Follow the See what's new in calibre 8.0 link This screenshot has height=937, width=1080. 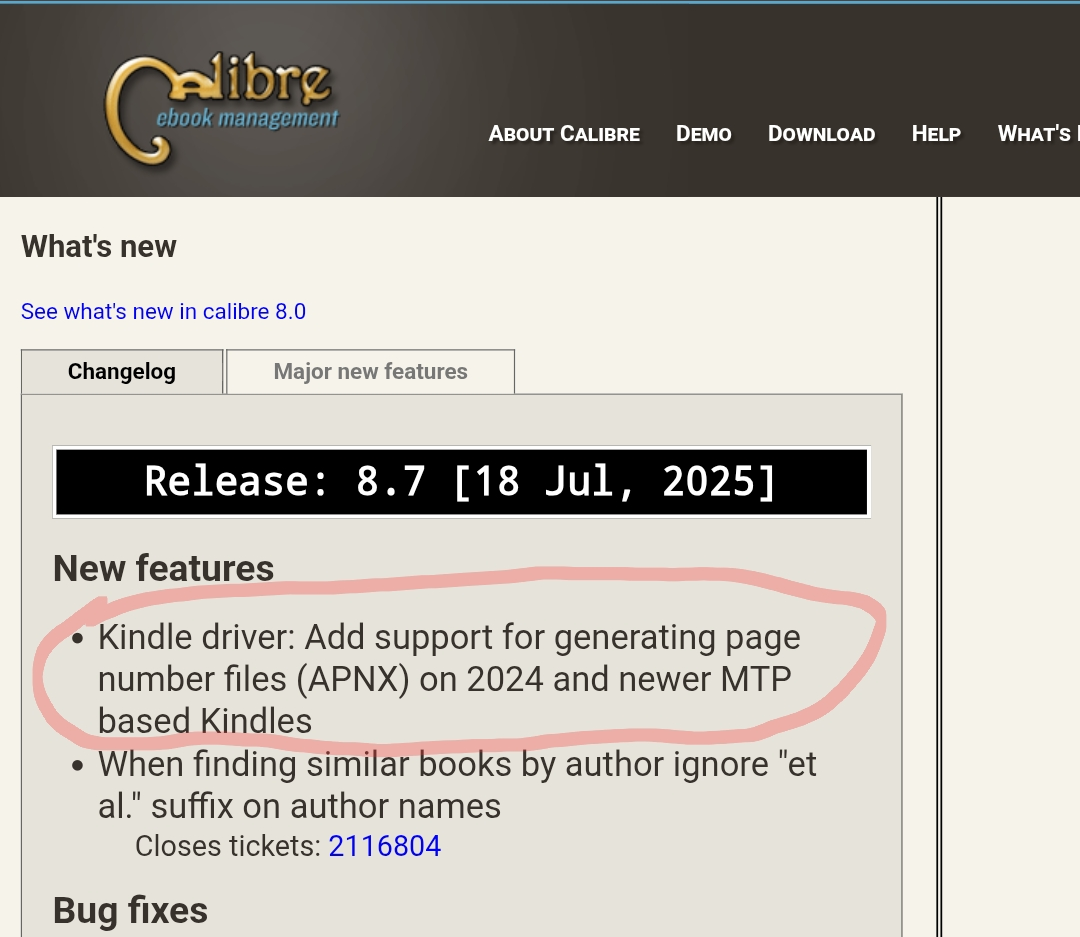[x=163, y=311]
